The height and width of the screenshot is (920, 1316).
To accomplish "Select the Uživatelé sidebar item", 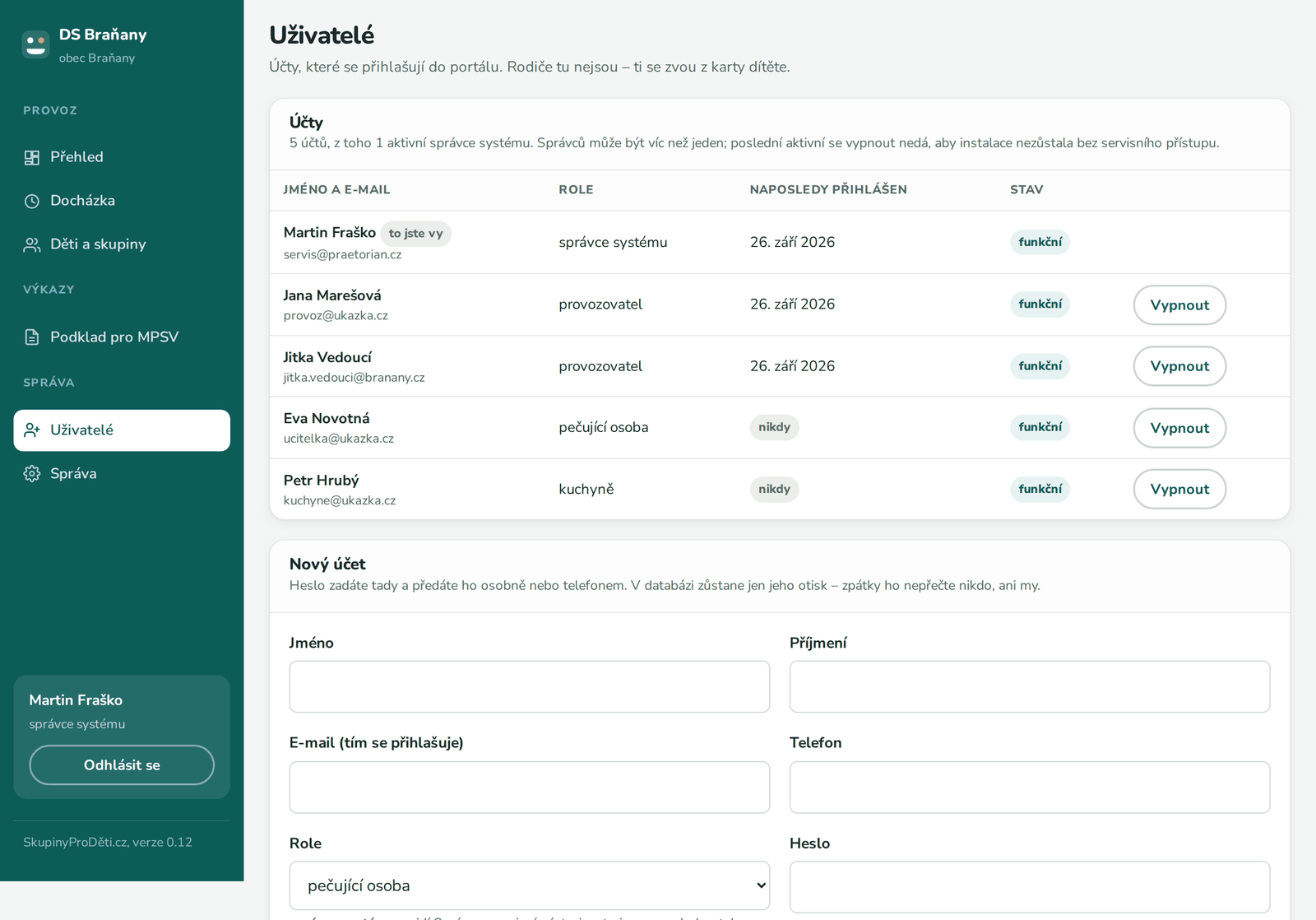I will pos(122,430).
